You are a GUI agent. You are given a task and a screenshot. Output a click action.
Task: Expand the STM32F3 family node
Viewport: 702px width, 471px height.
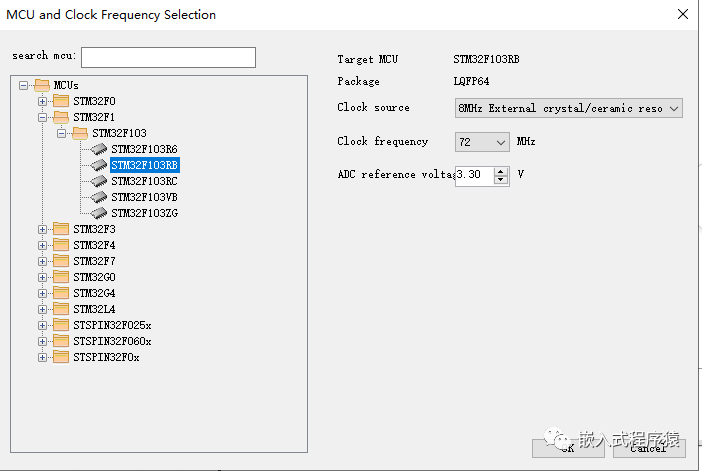pos(43,229)
